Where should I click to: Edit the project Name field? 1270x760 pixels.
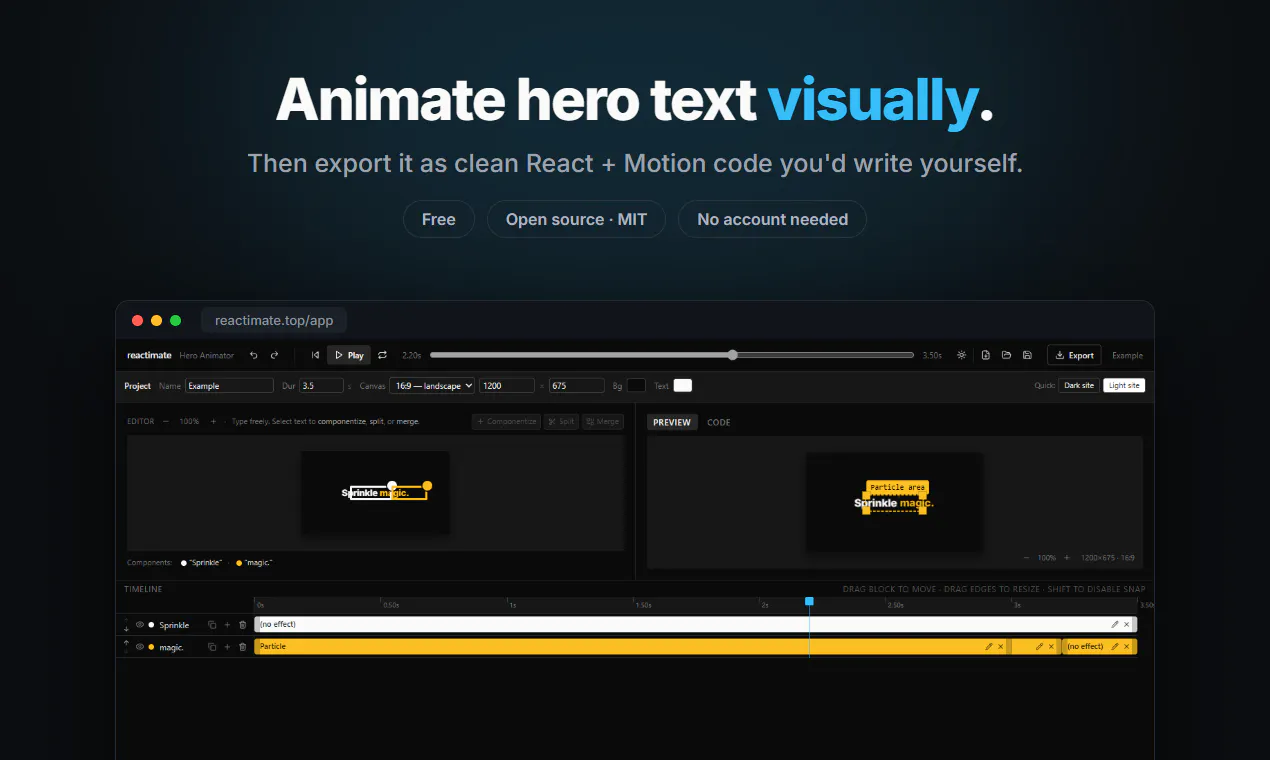click(229, 385)
